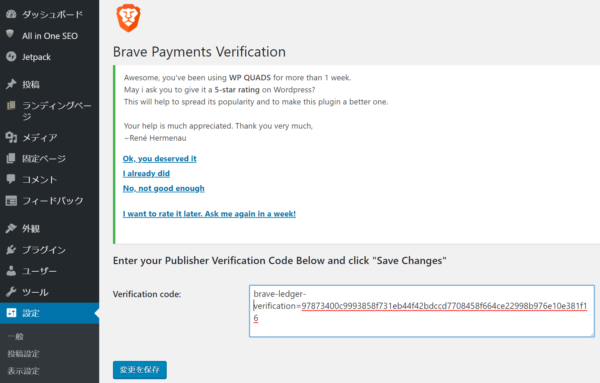Open the writing settings submenu entry
This screenshot has width=600, height=383.
click(23, 354)
